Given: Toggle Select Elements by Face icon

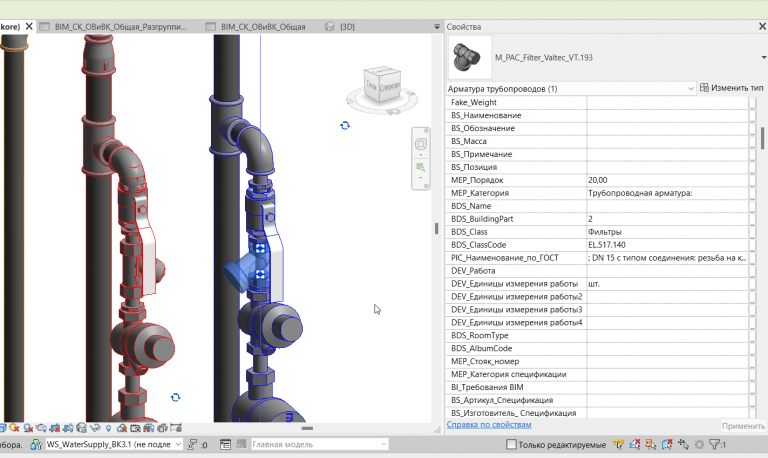Looking at the screenshot, I should pos(667,444).
